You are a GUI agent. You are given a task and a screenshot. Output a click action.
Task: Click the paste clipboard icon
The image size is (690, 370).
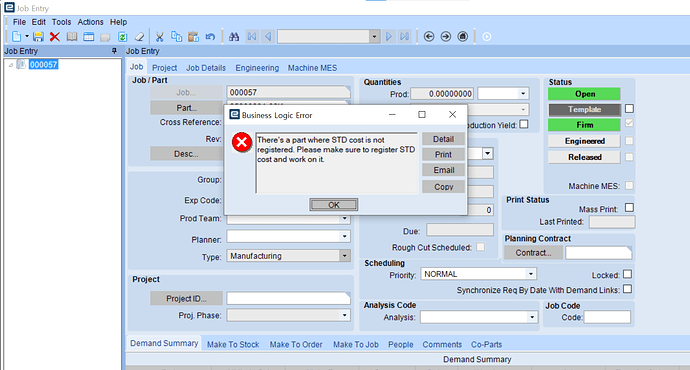coord(193,37)
